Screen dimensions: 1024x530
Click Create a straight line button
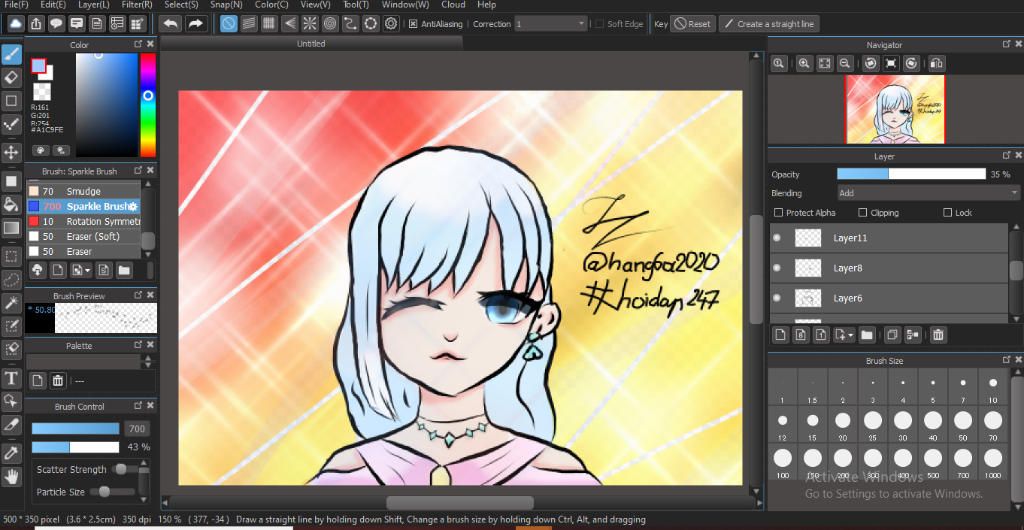point(769,24)
